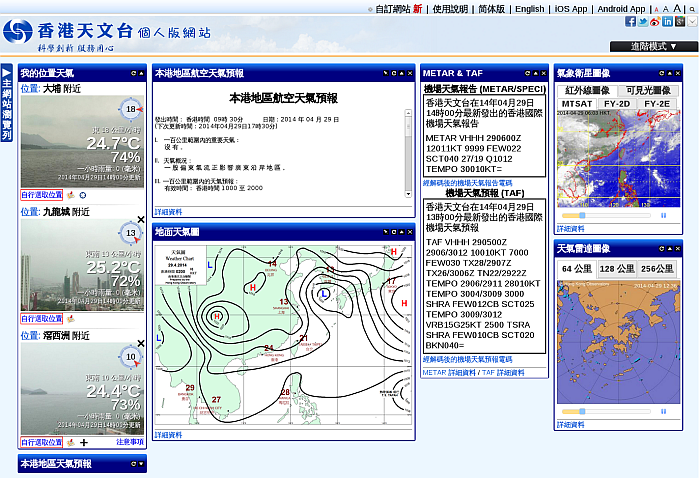Image resolution: width=700 pixels, height=478 pixels.
Task: Expand the 主網站瀏覽列 side menu
Action: [6, 103]
